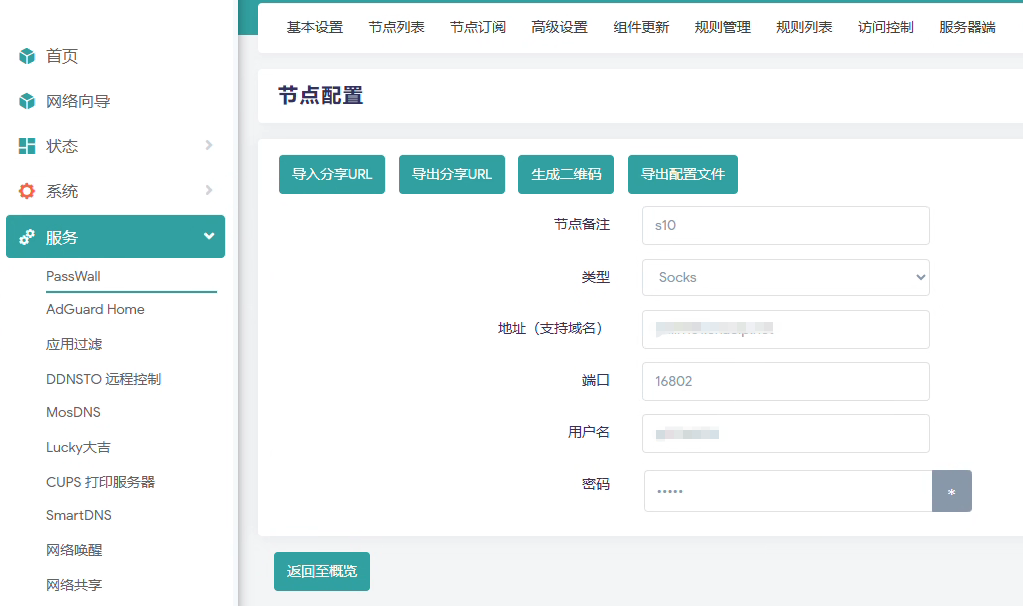
Task: Click the 状态 dashboard grid icon
Action: pyautogui.click(x=27, y=146)
